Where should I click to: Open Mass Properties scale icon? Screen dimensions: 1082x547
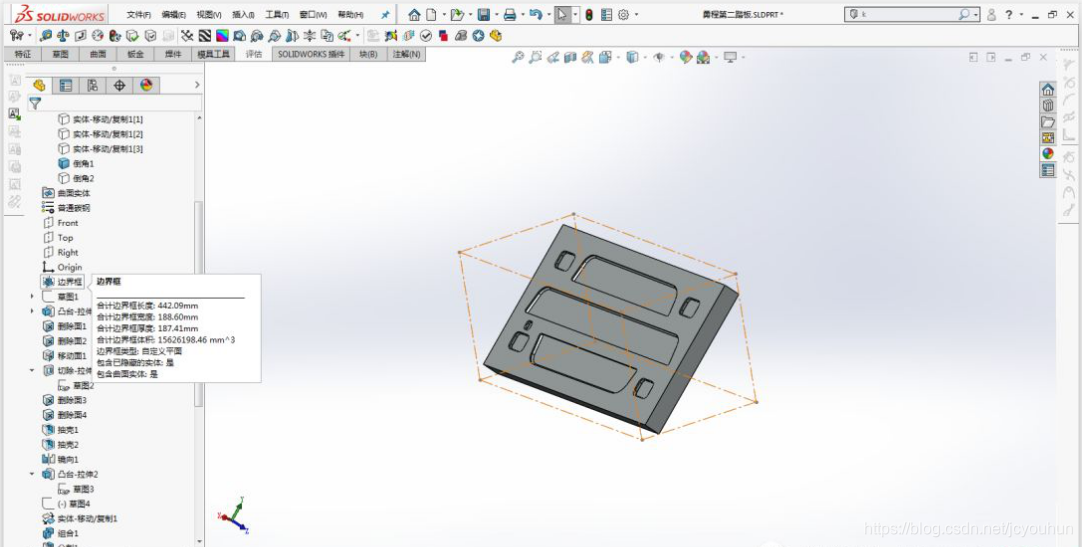point(63,35)
